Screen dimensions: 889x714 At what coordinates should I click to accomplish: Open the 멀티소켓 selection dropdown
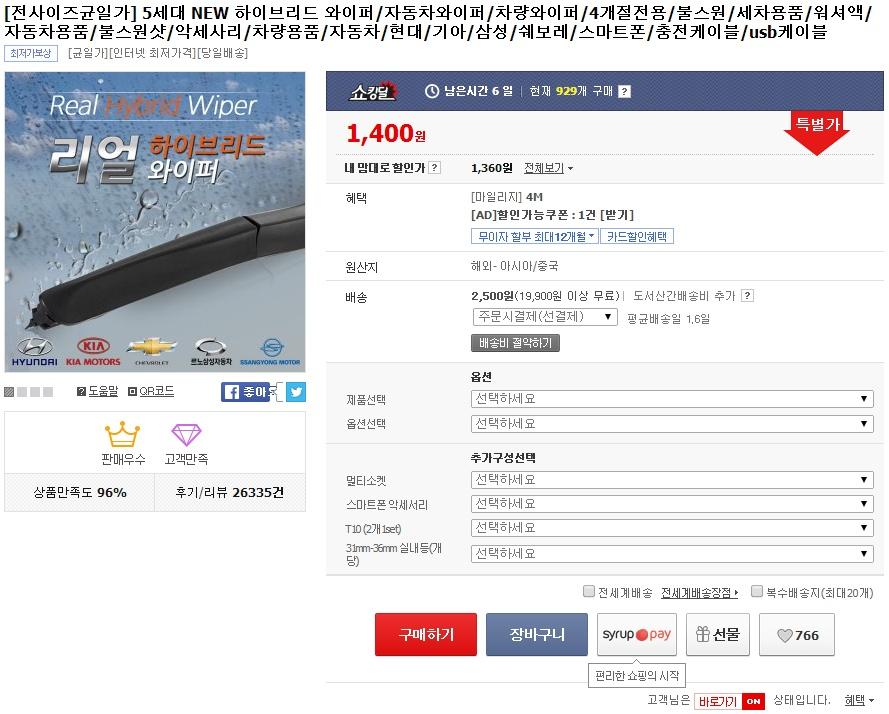672,480
